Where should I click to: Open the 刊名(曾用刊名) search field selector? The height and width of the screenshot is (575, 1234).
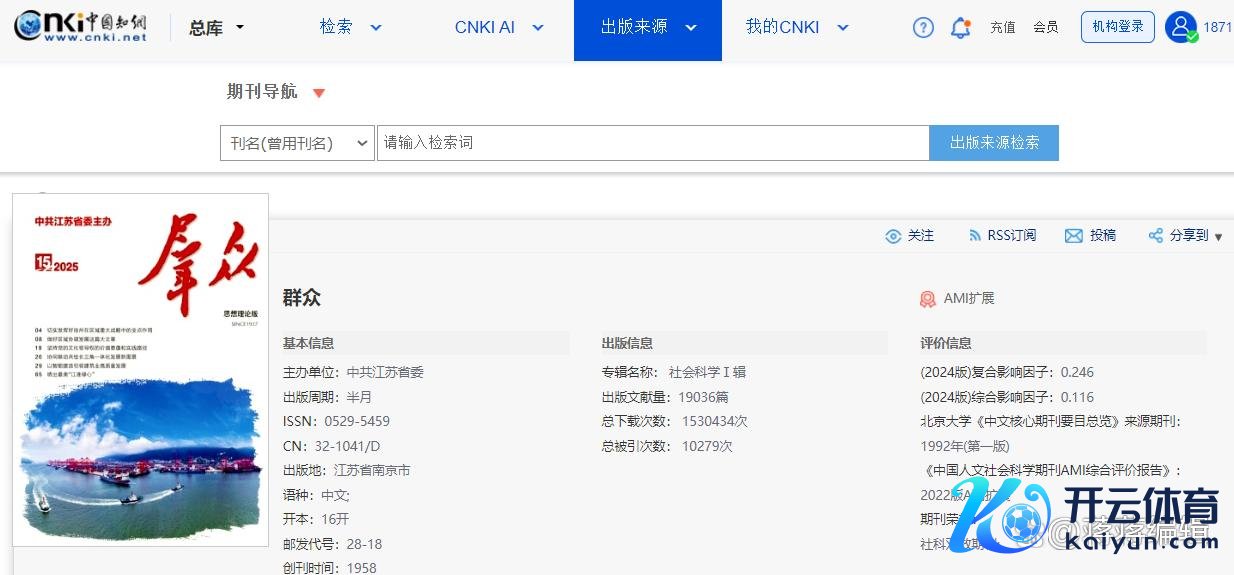point(297,143)
